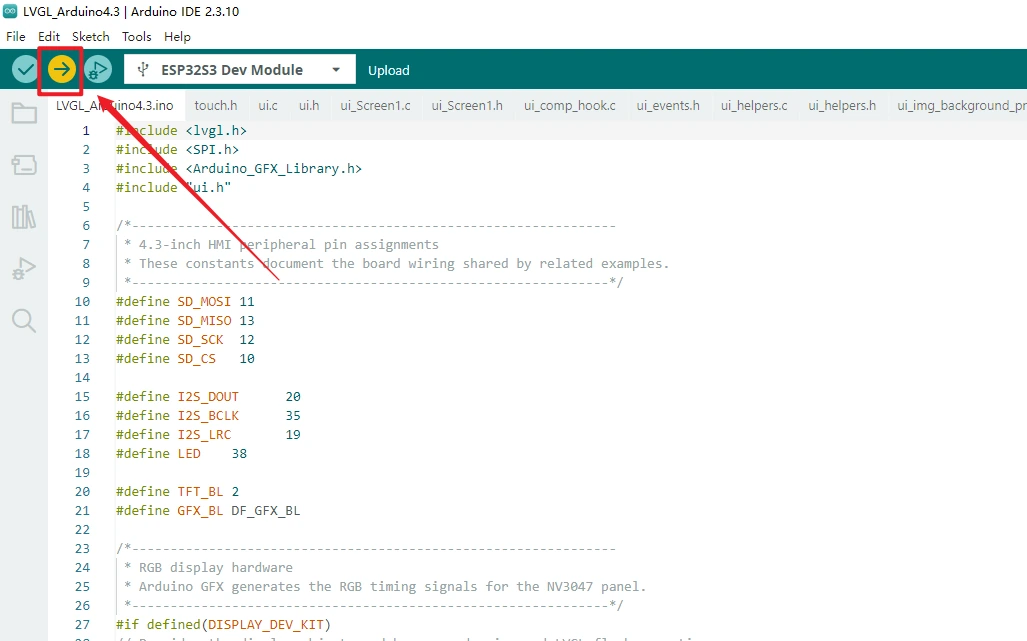Image resolution: width=1027 pixels, height=641 pixels.
Task: Click the '#include <lvgl.h>' line
Action: (x=181, y=131)
